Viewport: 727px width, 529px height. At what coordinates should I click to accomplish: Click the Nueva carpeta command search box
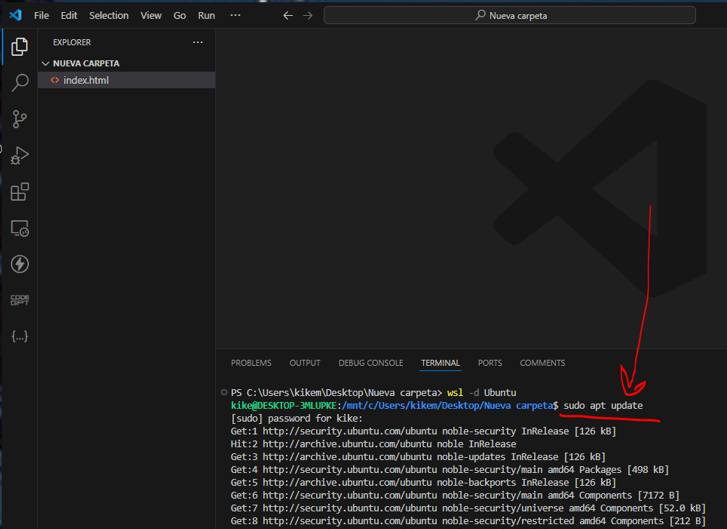point(510,16)
